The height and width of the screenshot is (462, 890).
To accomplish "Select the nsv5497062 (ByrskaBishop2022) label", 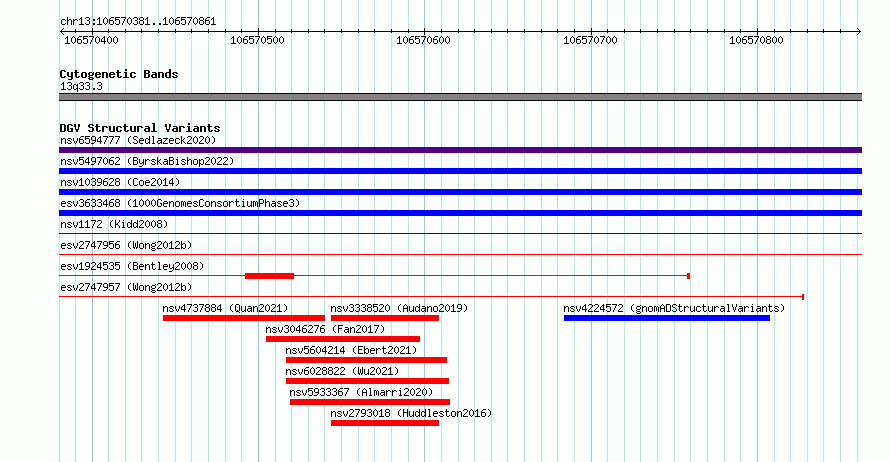I will (147, 161).
